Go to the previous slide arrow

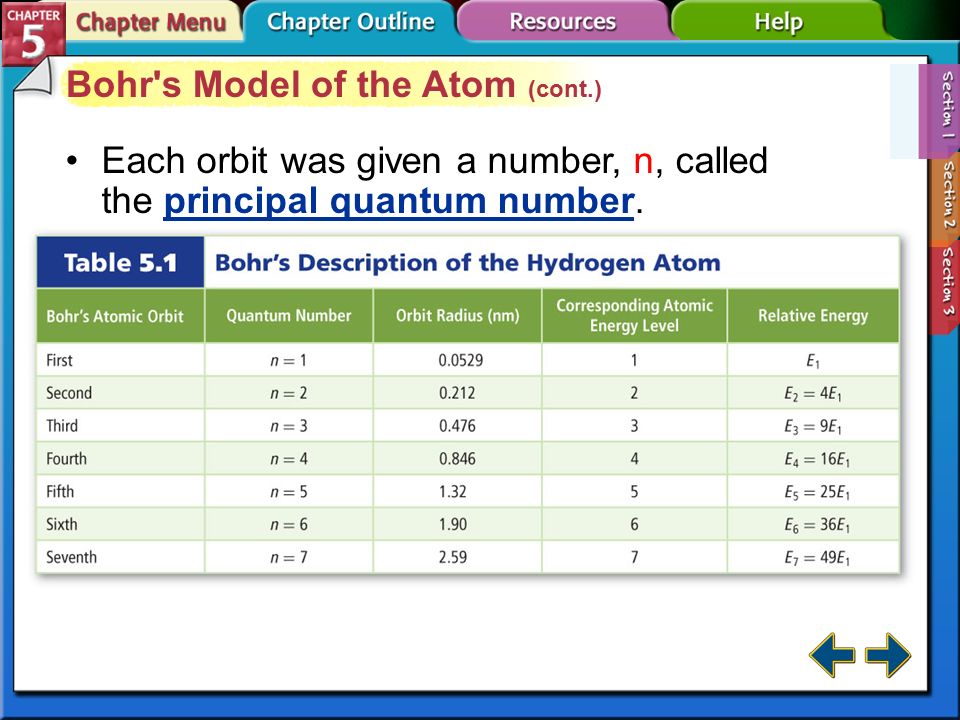tap(832, 655)
